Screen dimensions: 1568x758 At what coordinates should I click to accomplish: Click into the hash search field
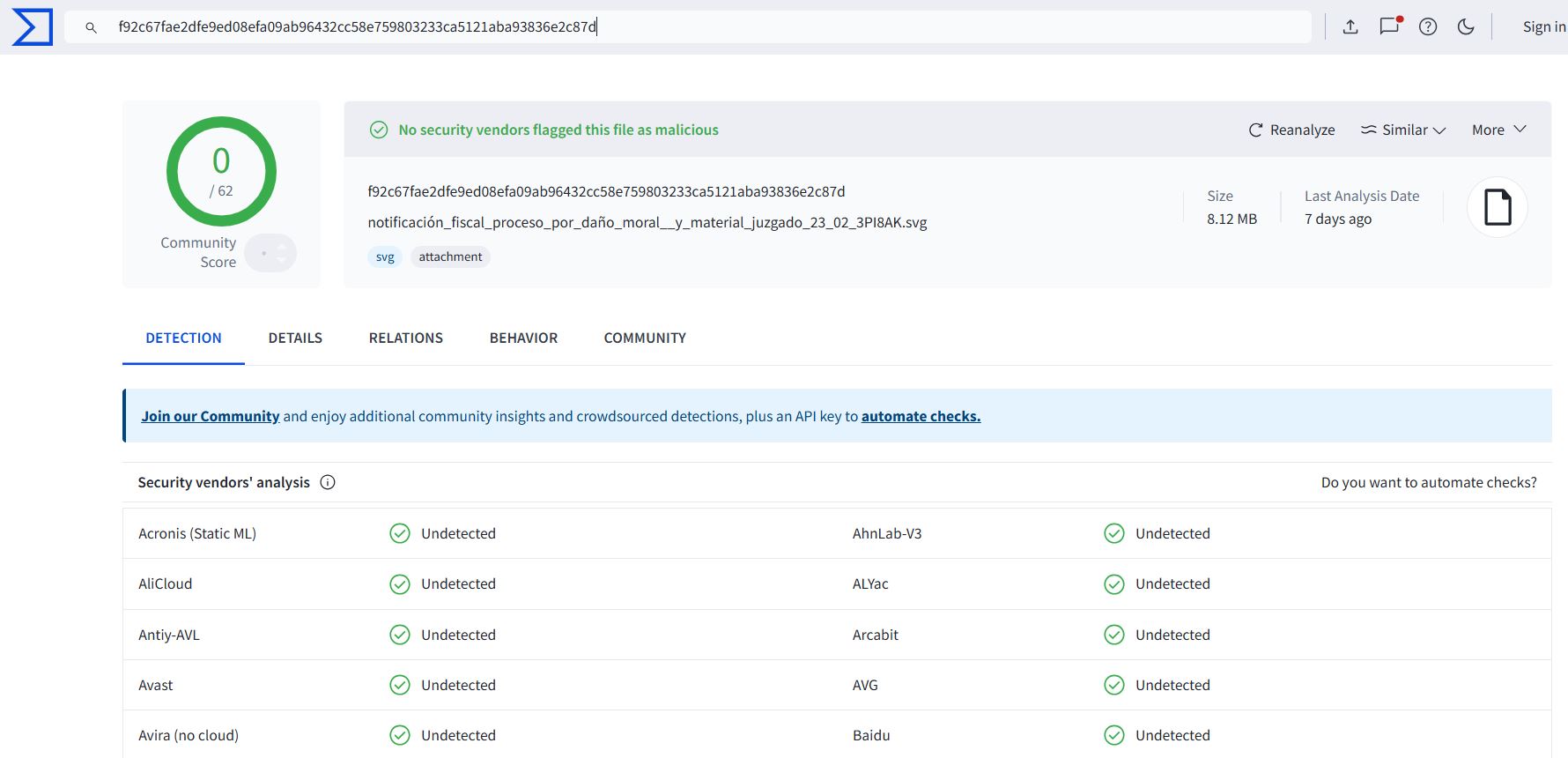tap(705, 27)
